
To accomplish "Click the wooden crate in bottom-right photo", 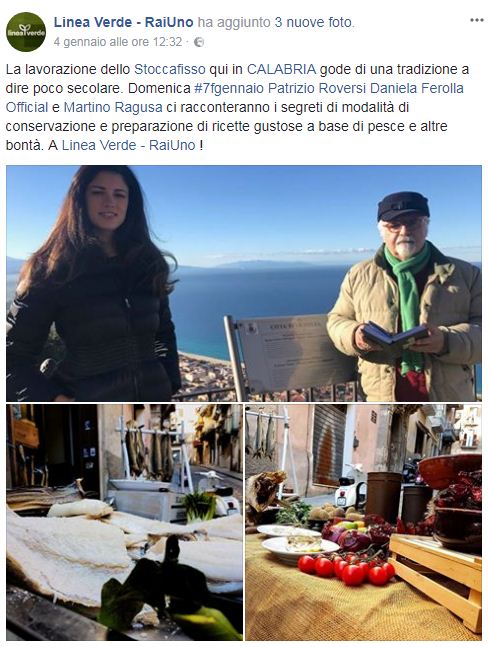I will pos(436,581).
